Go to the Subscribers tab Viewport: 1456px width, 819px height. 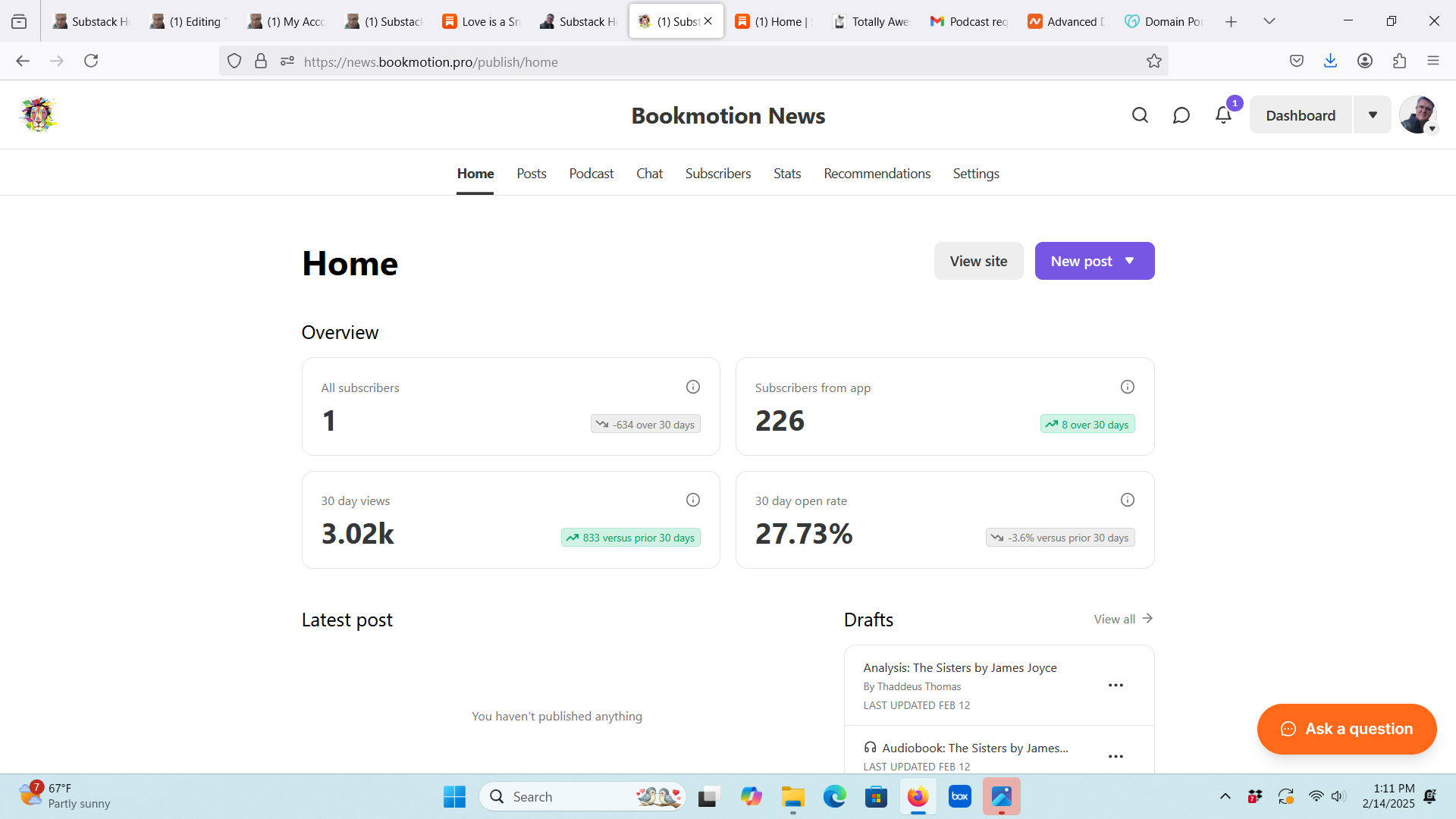coord(718,174)
